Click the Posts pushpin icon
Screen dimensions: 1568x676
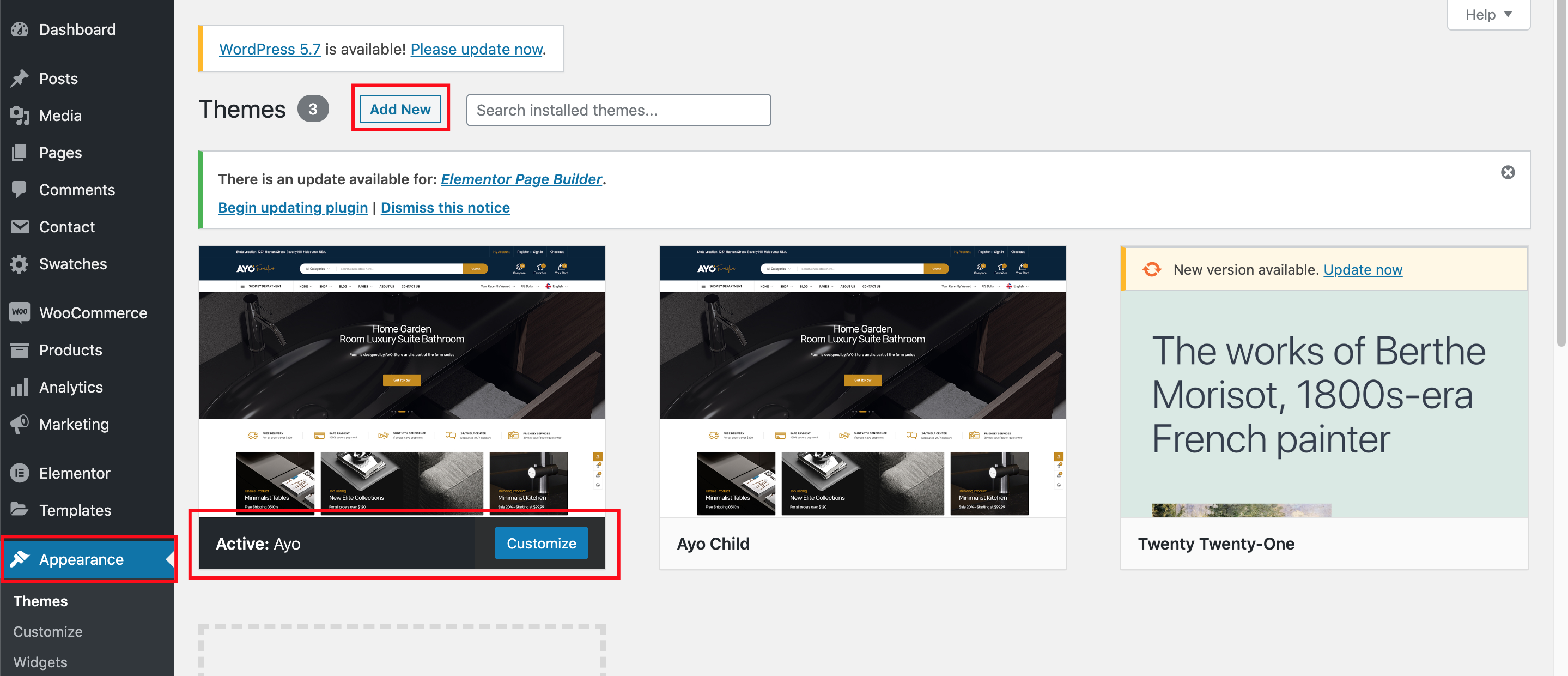click(20, 79)
